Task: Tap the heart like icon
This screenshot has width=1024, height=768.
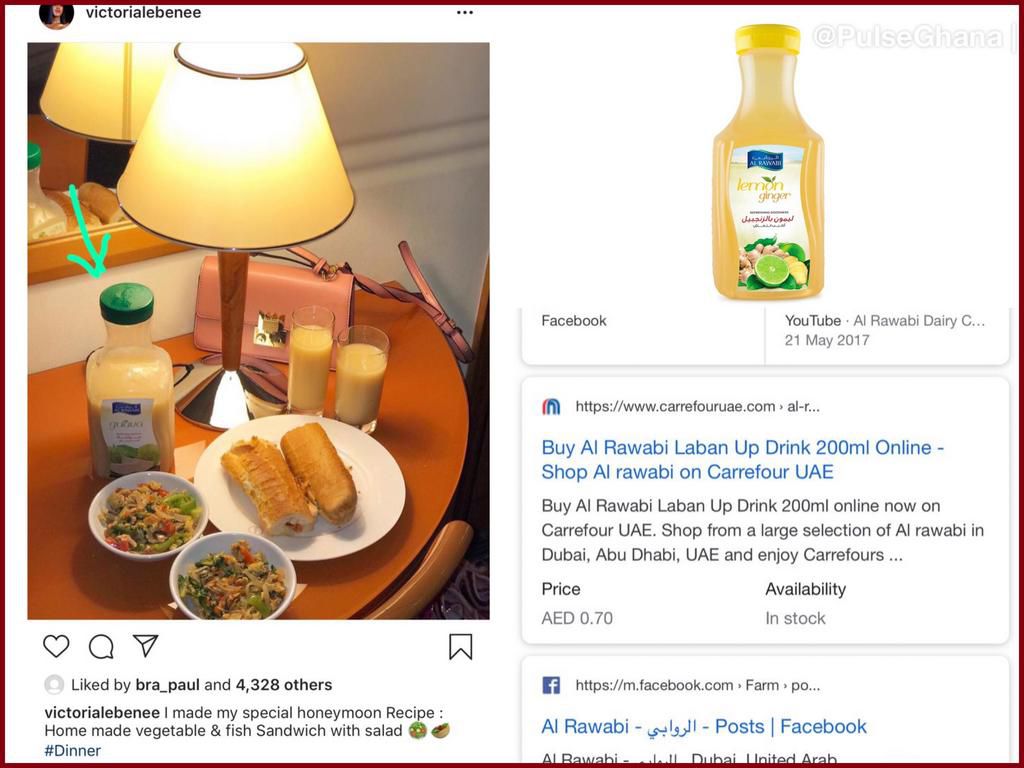Action: coord(56,646)
